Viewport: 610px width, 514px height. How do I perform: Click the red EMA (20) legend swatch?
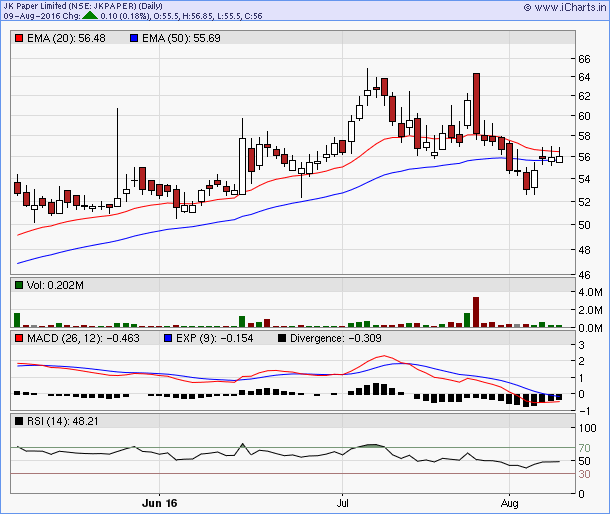pos(19,39)
